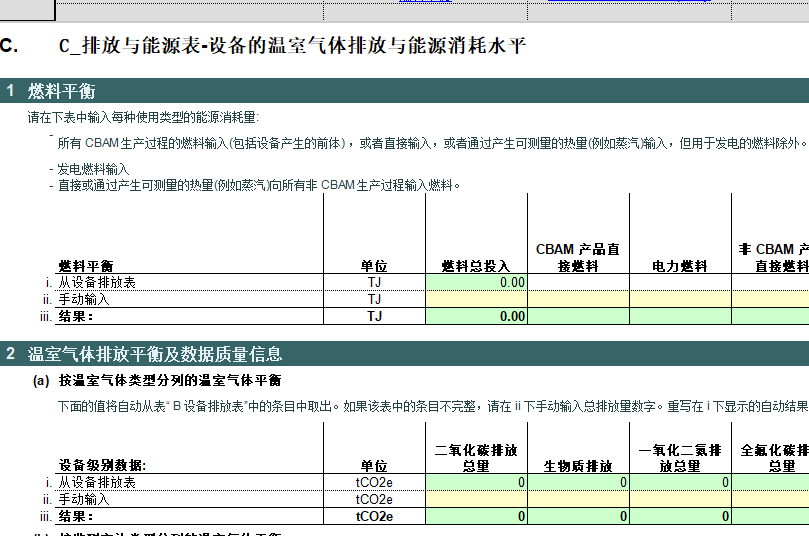Click subsection (a) 按温室气体类型分列的温室气体平衡 heading

170,381
